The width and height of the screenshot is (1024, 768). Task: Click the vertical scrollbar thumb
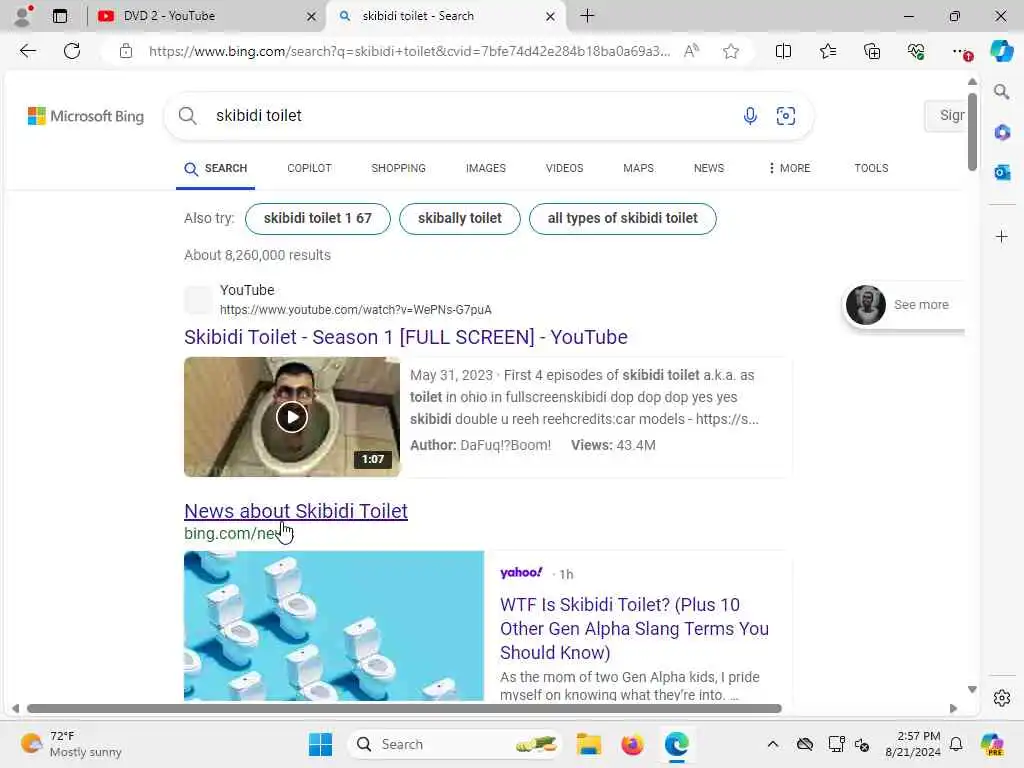(972, 132)
